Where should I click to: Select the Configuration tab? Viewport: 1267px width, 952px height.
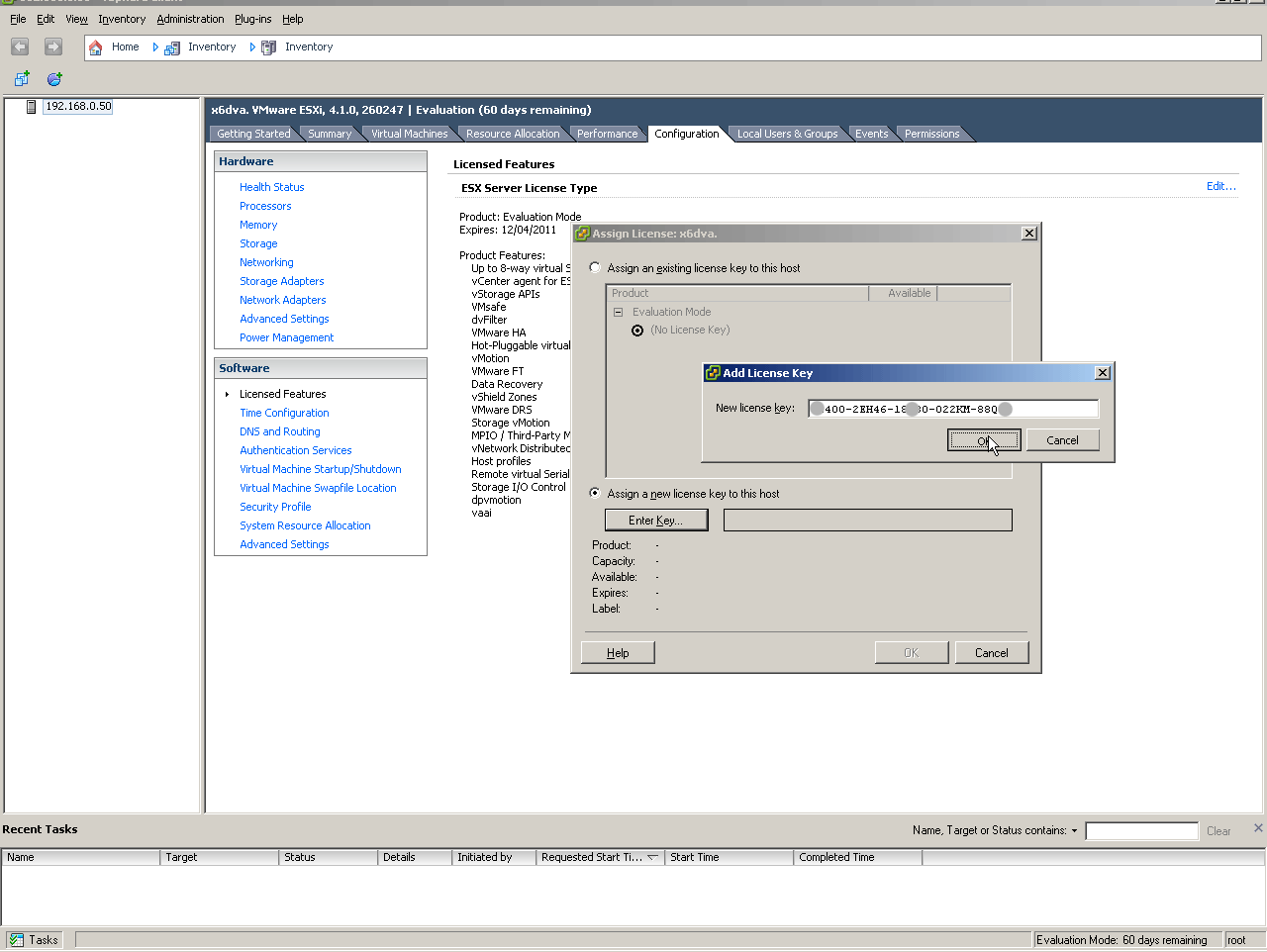pyautogui.click(x=687, y=134)
